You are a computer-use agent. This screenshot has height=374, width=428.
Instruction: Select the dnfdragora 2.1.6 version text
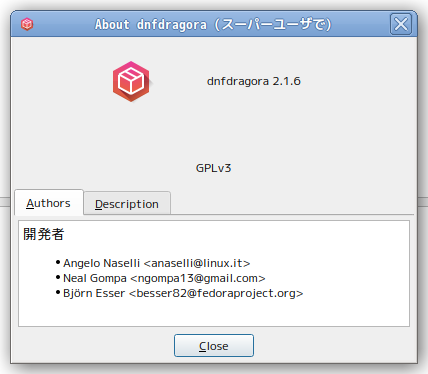coord(254,81)
